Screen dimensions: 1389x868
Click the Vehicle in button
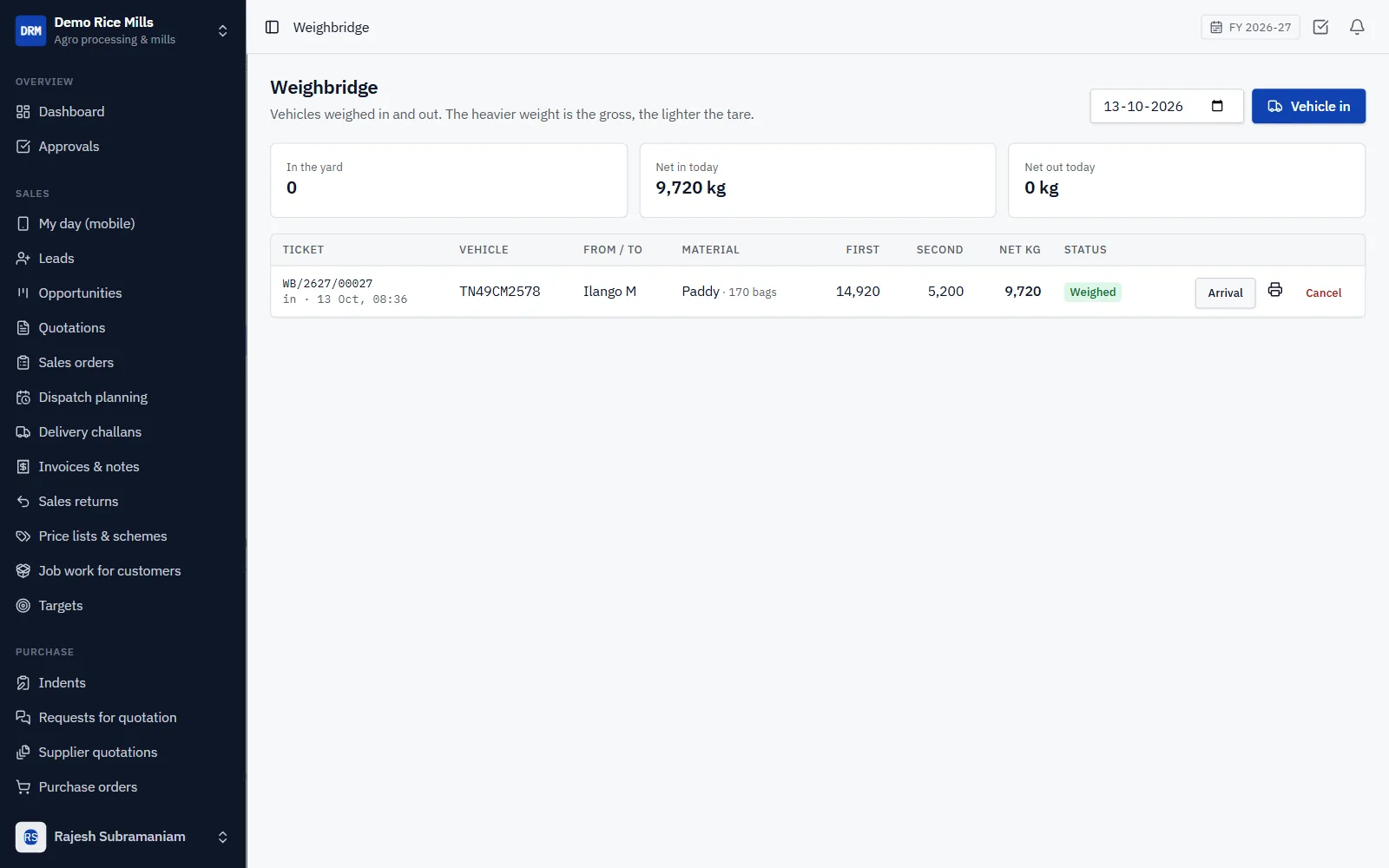(1308, 106)
